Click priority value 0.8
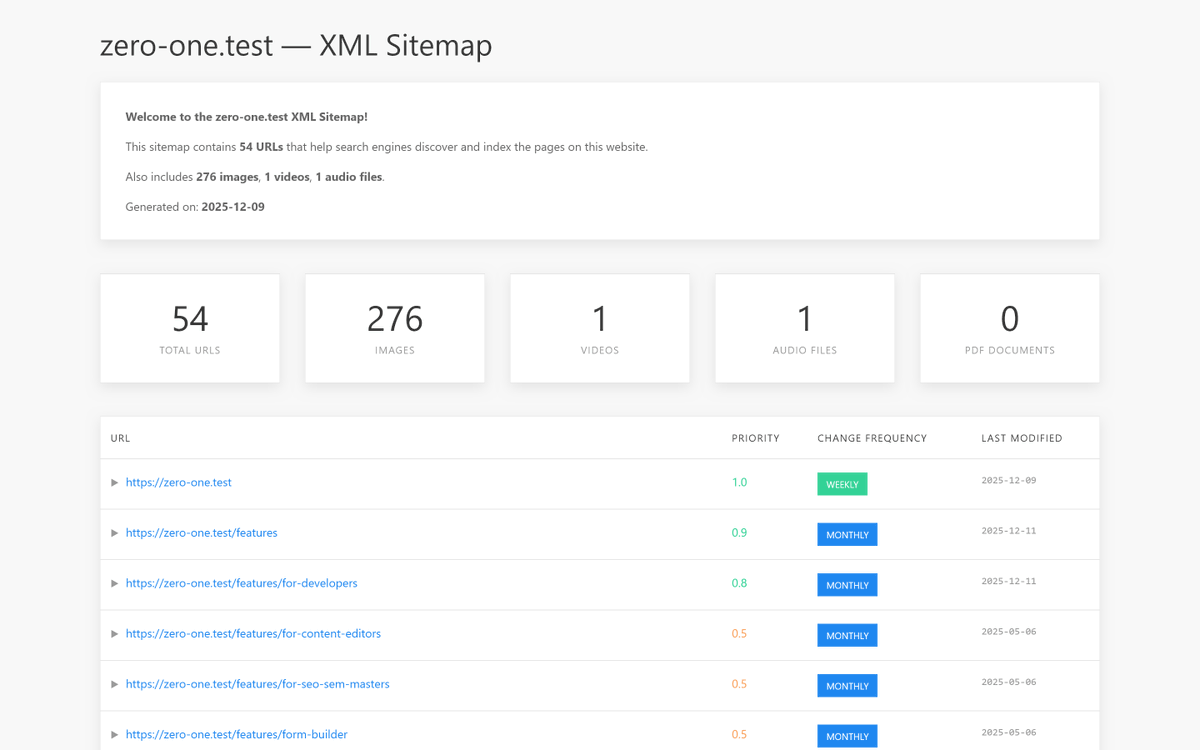 (x=739, y=584)
